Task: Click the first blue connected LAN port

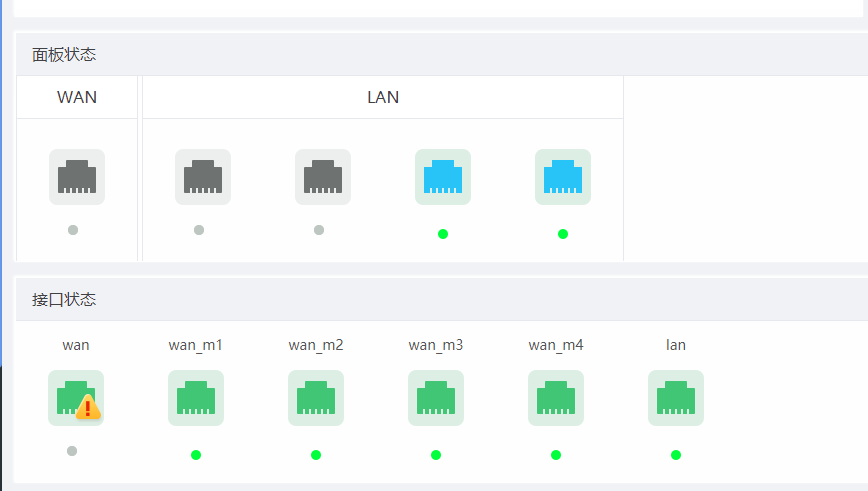Action: 442,177
